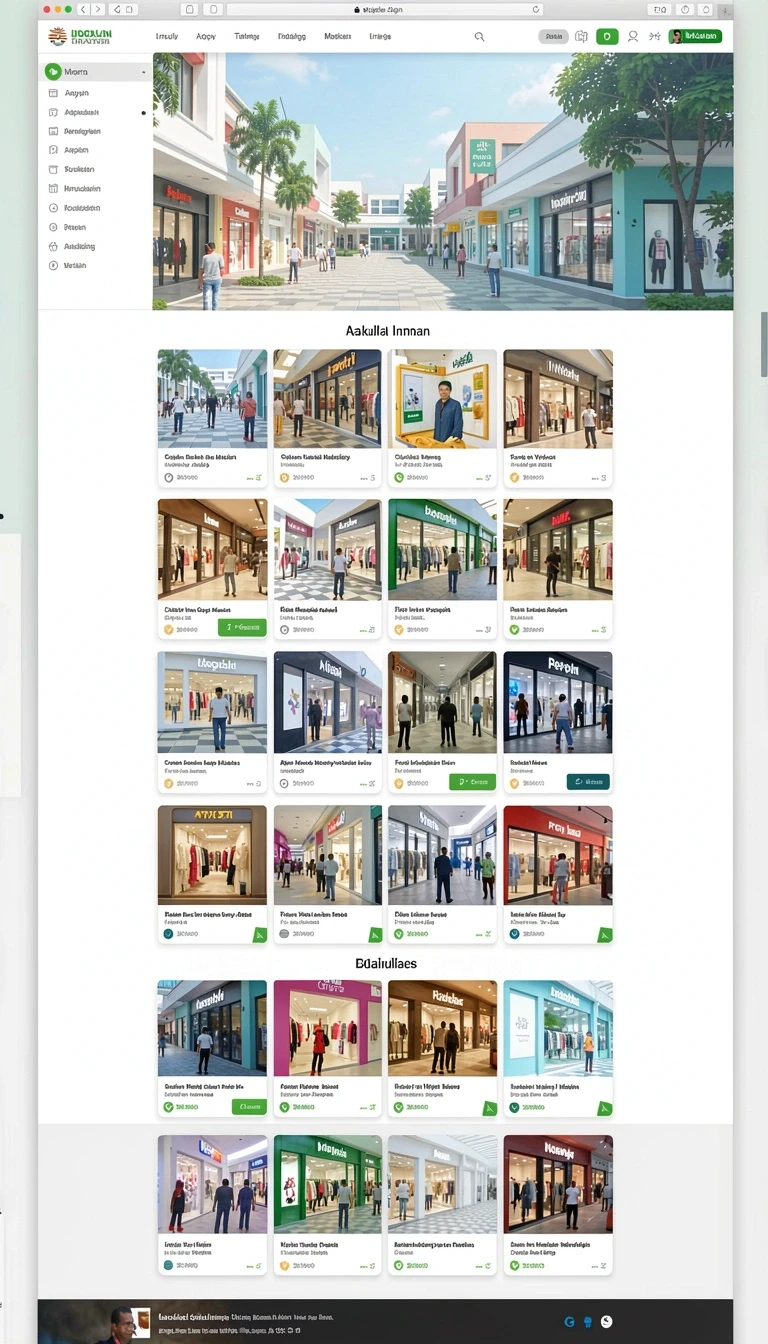Click the green button on the second-row first card
This screenshot has width=768, height=1344.
click(242, 628)
